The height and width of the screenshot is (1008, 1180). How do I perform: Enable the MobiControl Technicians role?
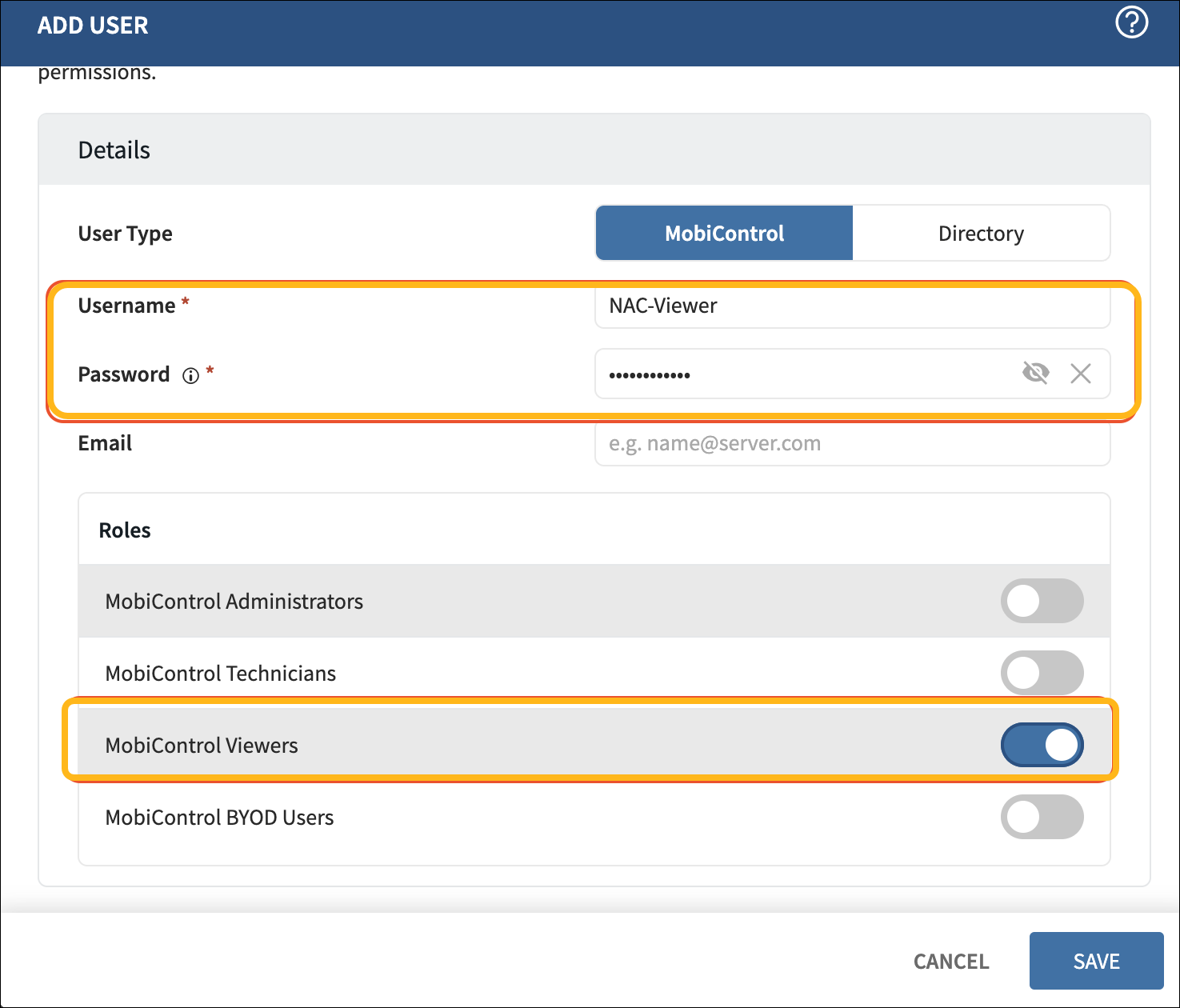(1042, 673)
